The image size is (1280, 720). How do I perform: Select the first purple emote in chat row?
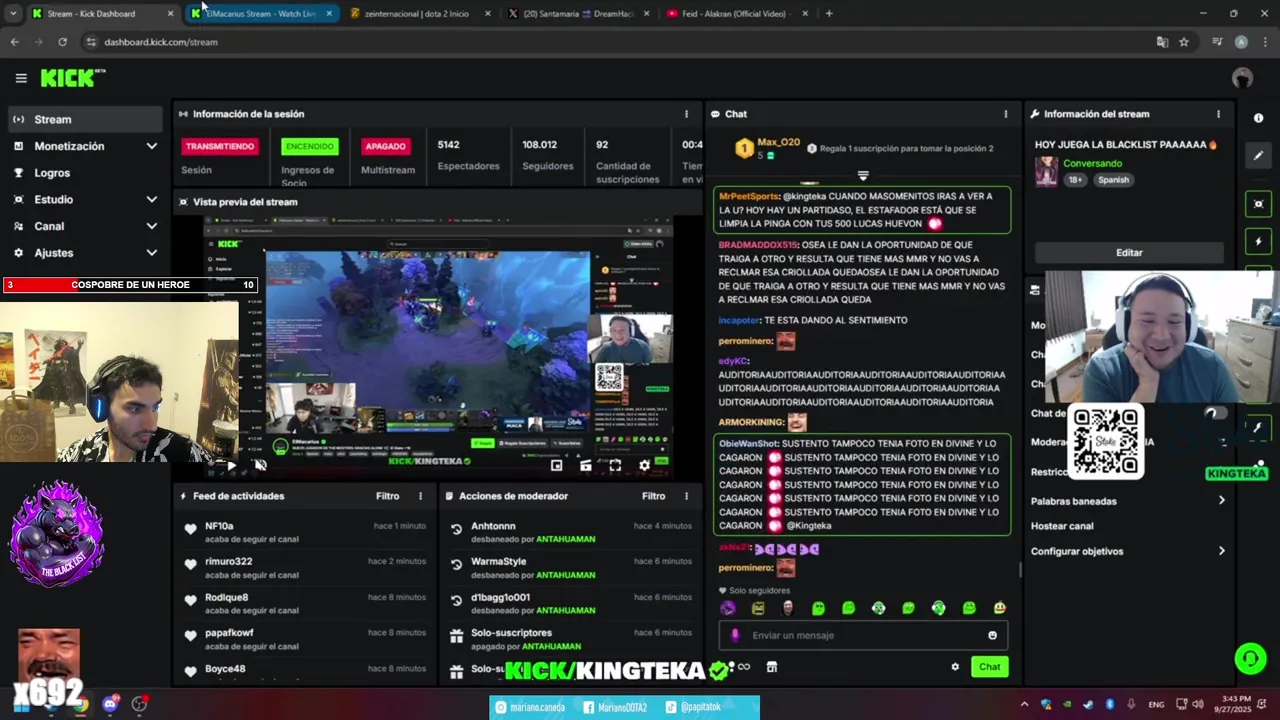tap(728, 608)
